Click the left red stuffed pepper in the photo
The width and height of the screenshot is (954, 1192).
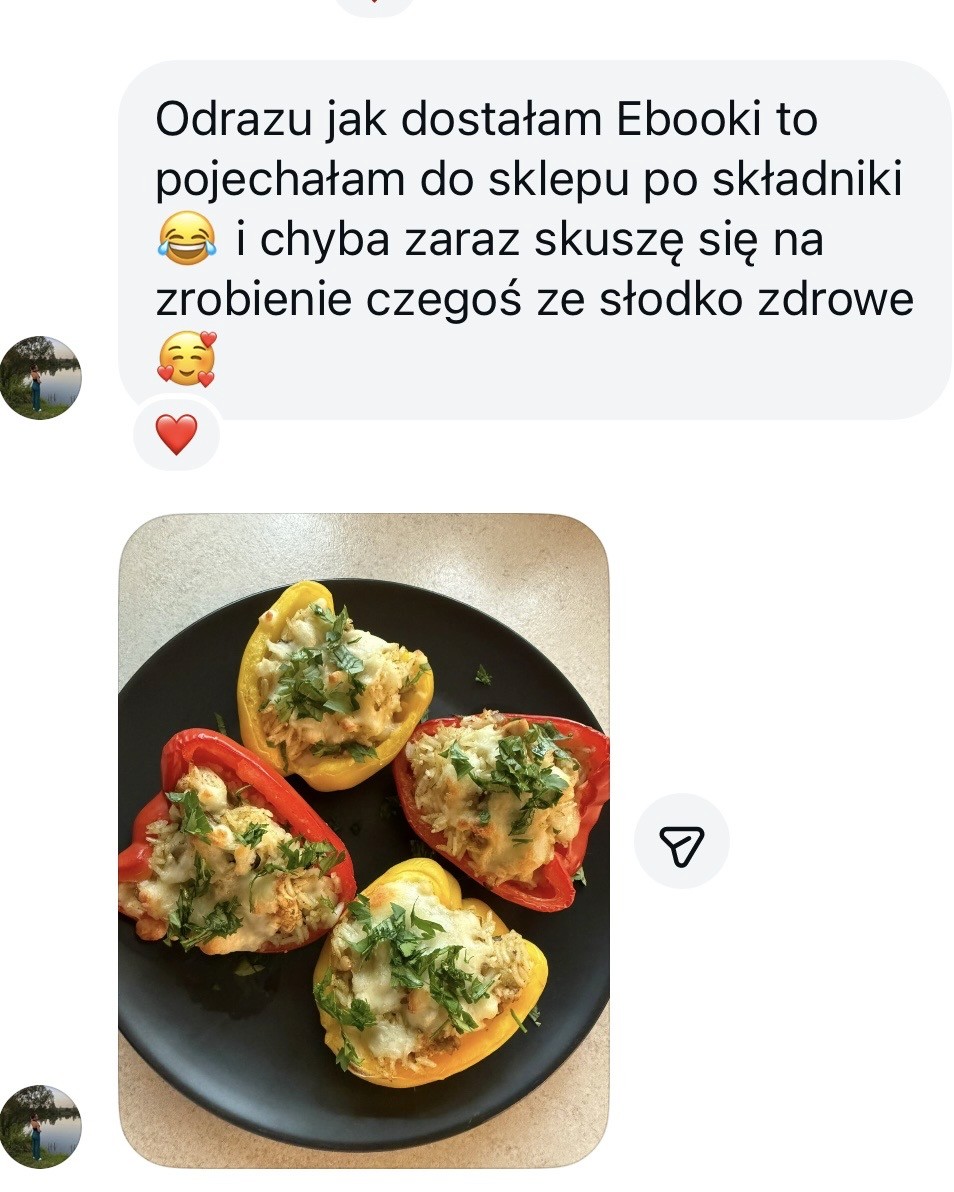[235, 844]
